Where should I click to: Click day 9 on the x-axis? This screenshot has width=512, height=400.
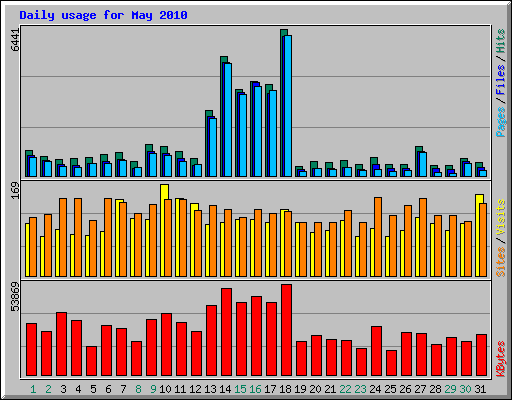point(153,389)
